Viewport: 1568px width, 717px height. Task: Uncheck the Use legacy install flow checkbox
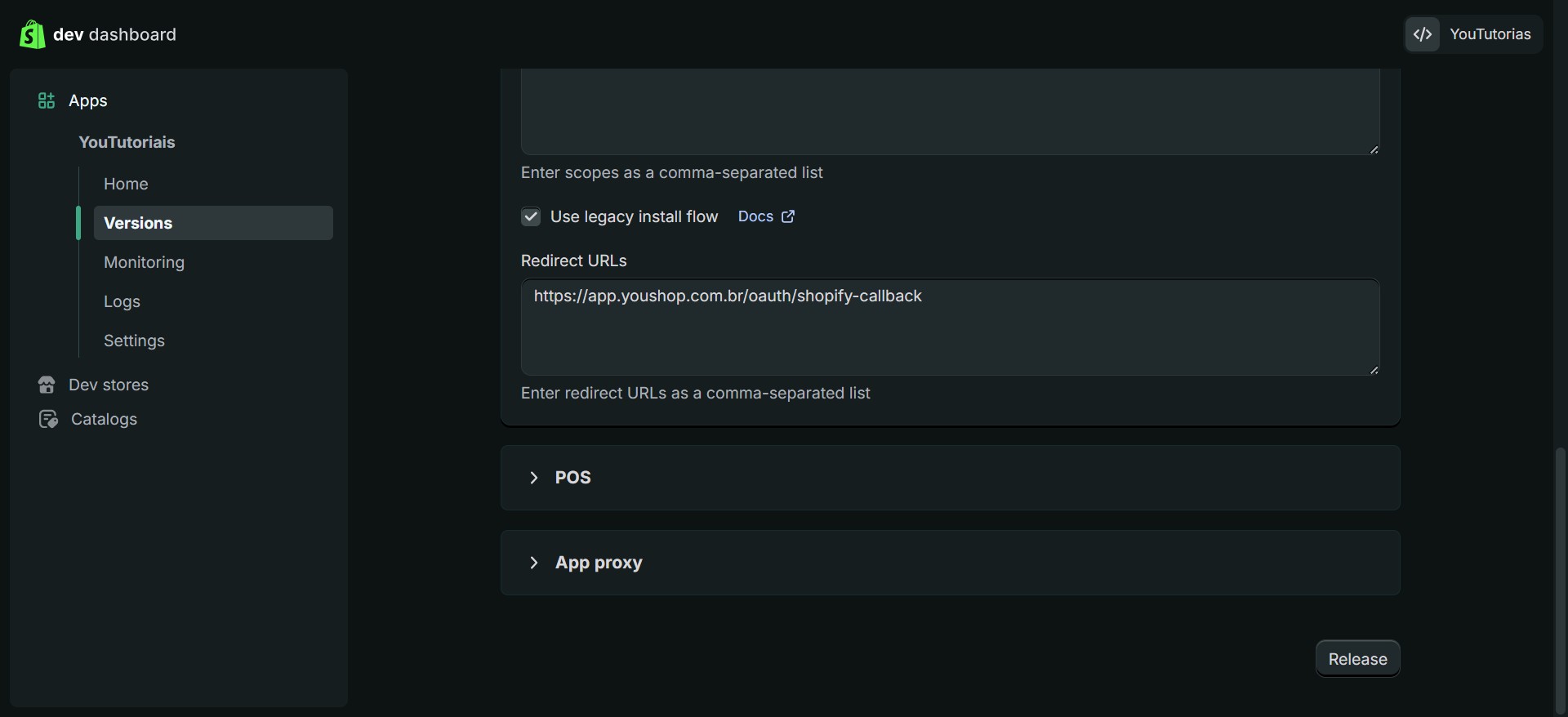531,216
